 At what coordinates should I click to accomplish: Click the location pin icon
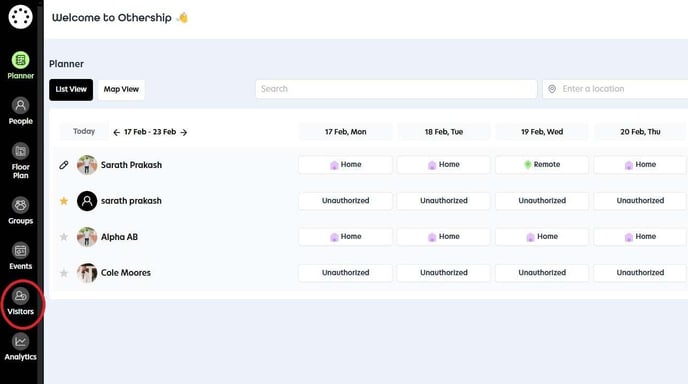click(552, 89)
